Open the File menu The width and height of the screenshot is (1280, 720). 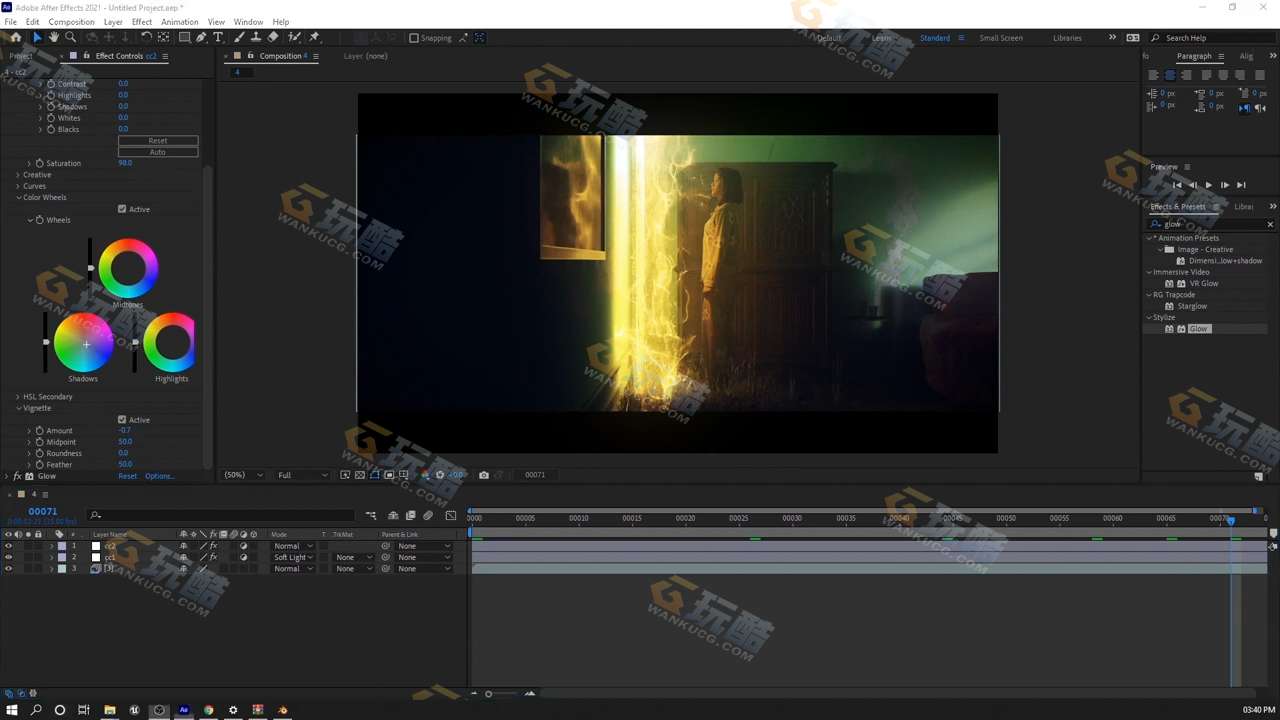click(x=10, y=21)
